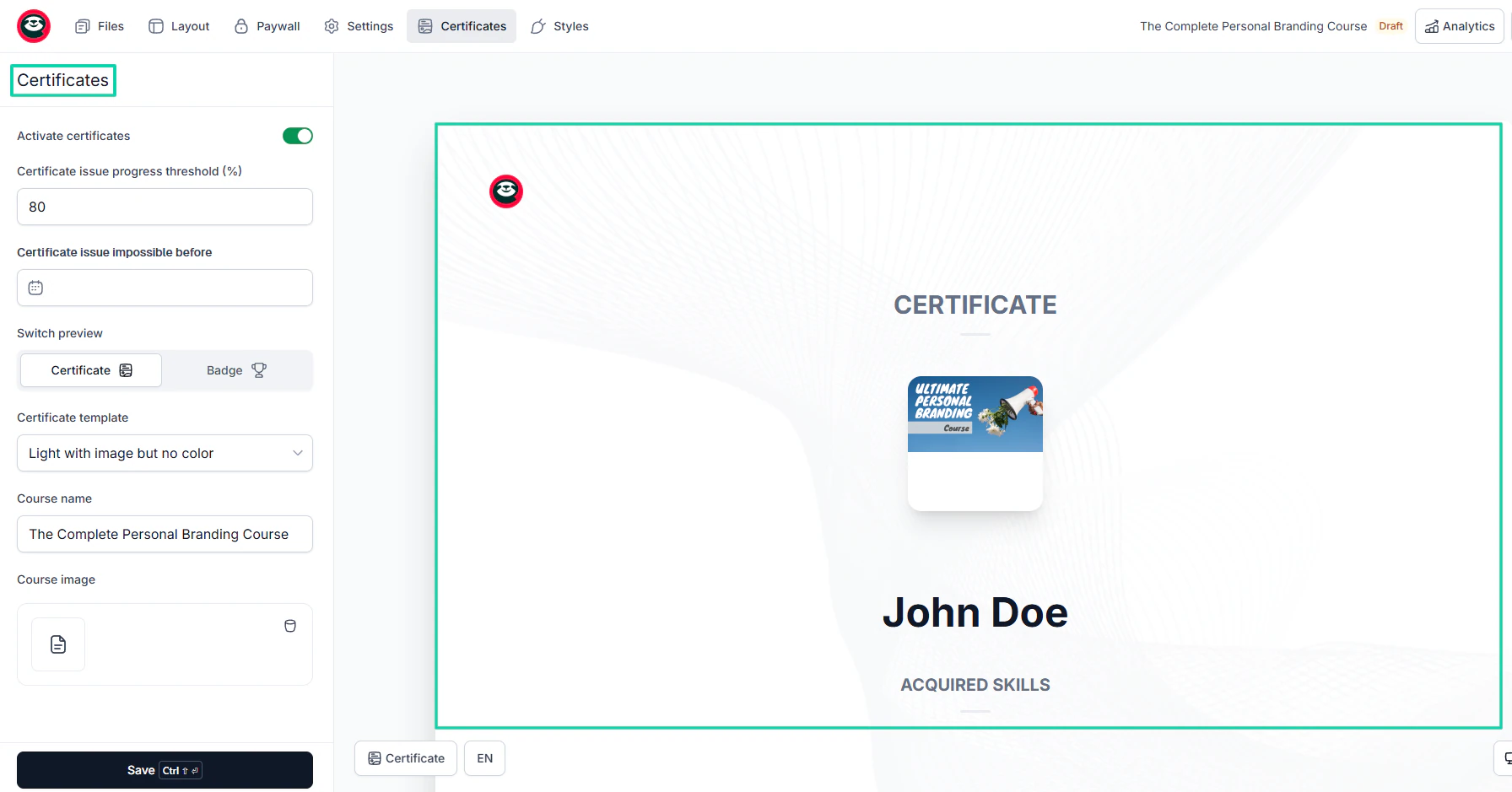Click the delete icon in Course image box
The image size is (1512, 792).
[x=290, y=626]
